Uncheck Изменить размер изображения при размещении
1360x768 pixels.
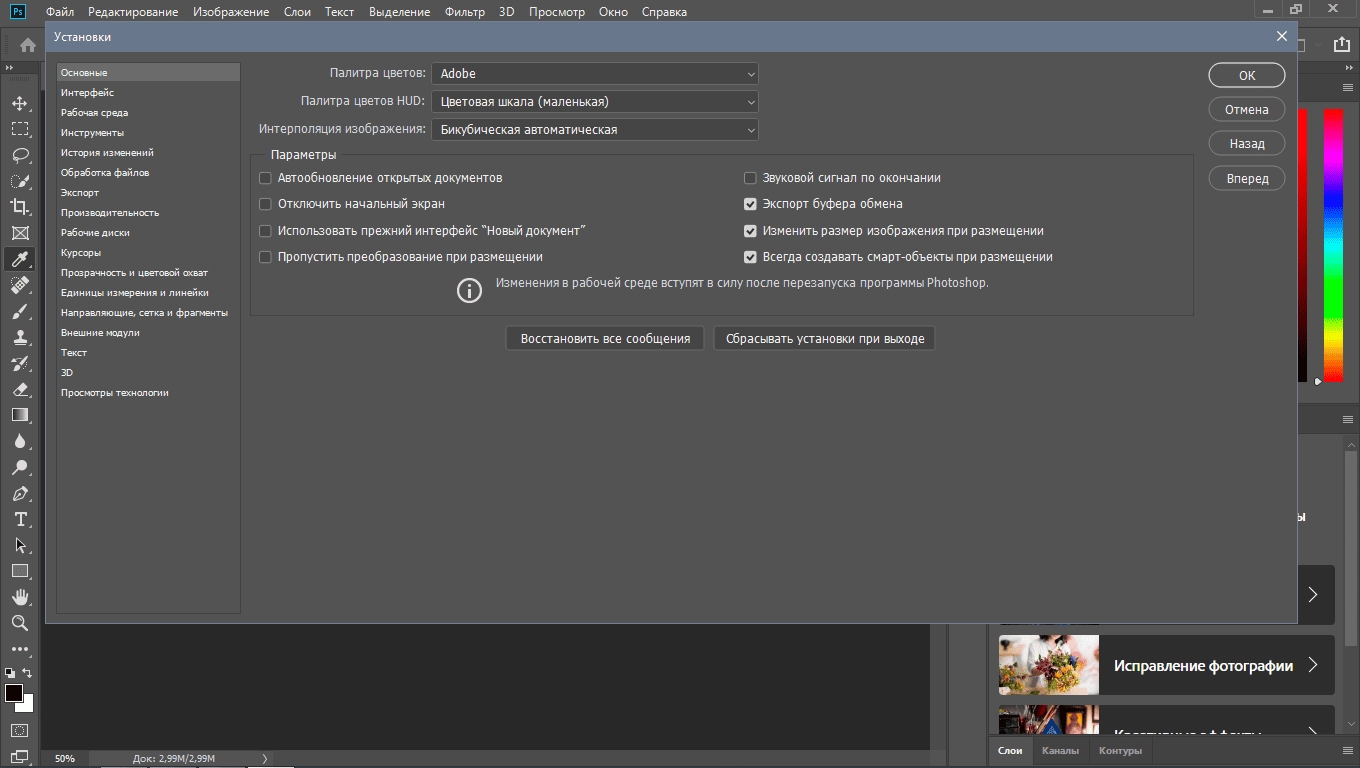[750, 231]
